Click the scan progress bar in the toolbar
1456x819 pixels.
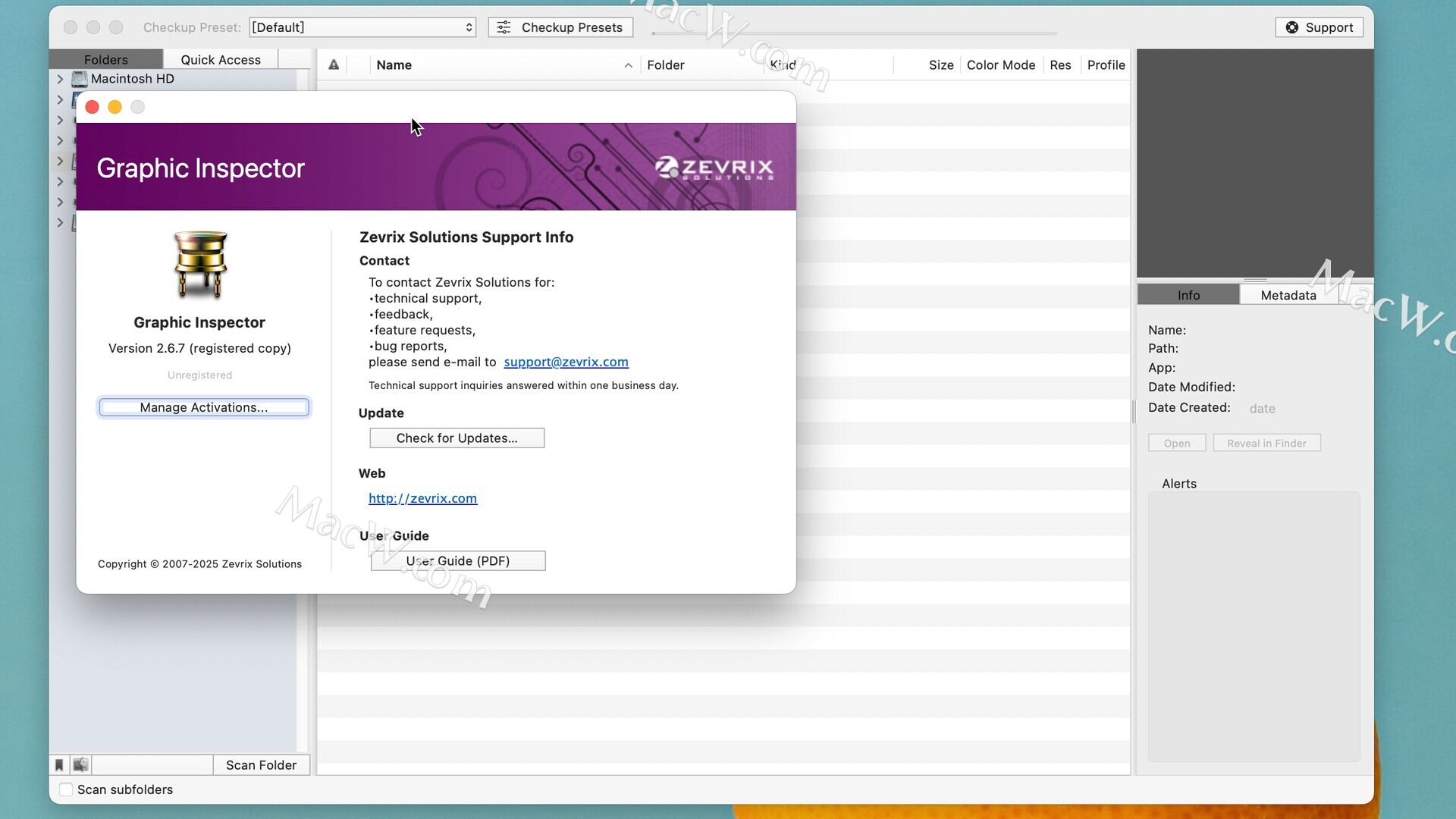tap(854, 33)
